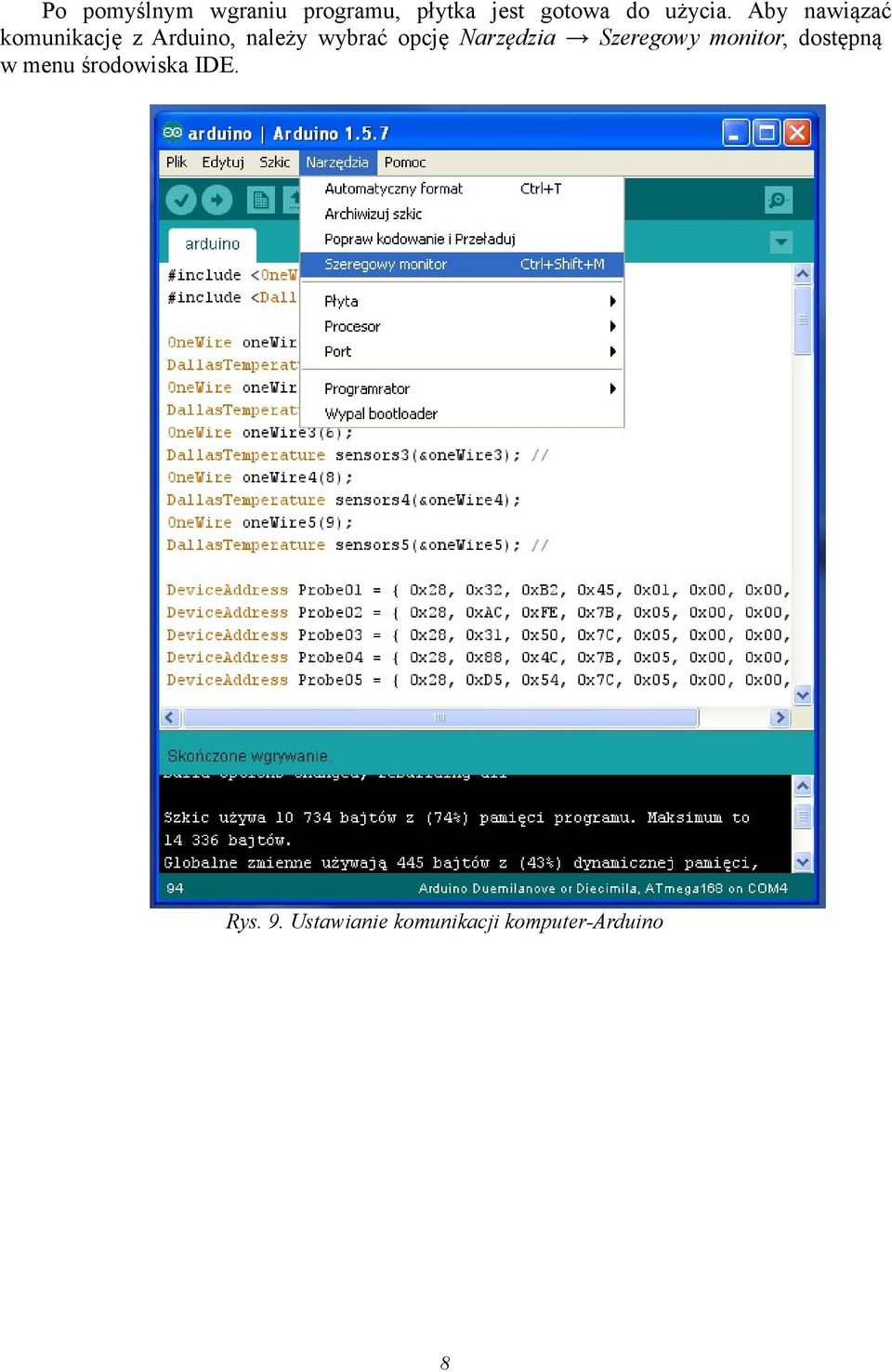The width and height of the screenshot is (892, 1372).
Task: Open the Plik menu
Action: (177, 162)
